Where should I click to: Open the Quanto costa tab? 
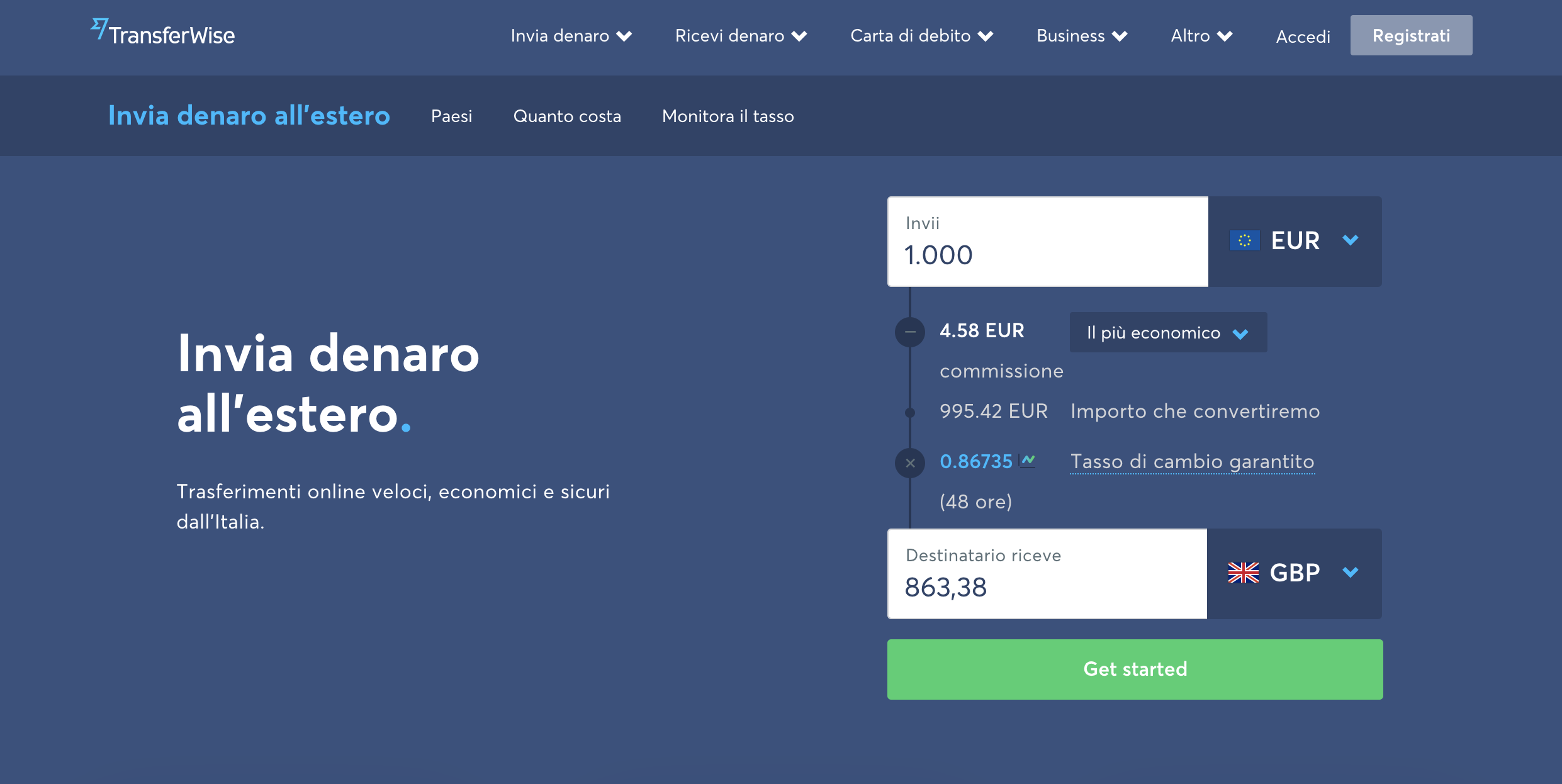(567, 116)
